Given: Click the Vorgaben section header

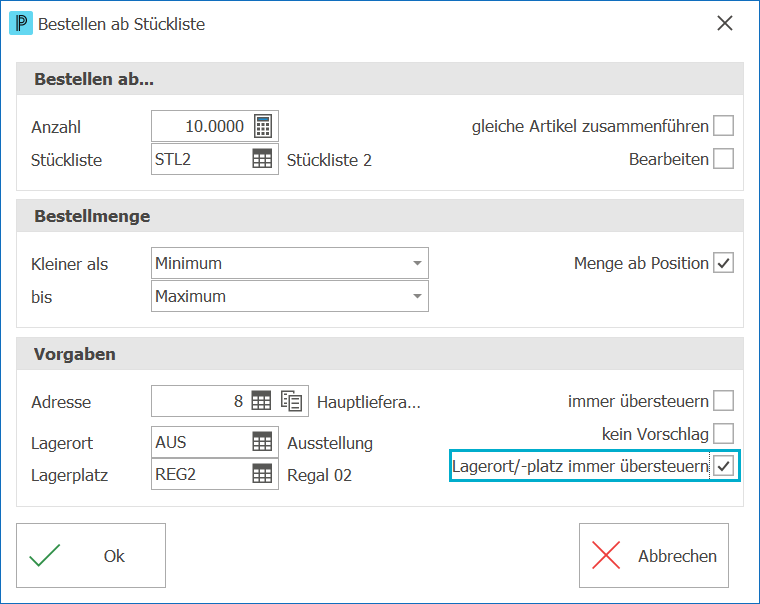Looking at the screenshot, I should coord(380,354).
